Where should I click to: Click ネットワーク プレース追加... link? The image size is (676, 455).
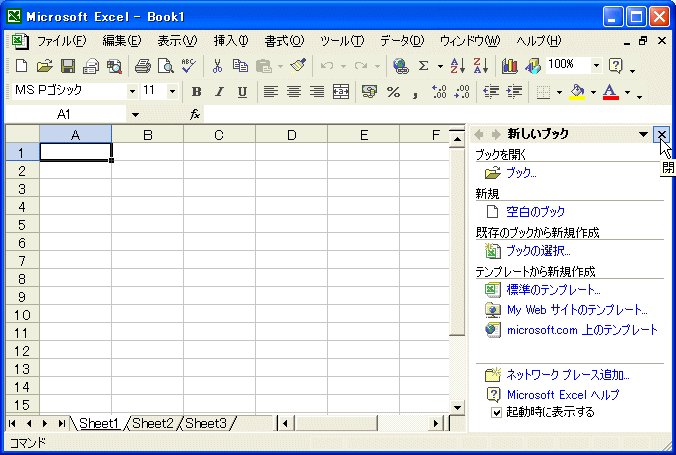(568, 375)
